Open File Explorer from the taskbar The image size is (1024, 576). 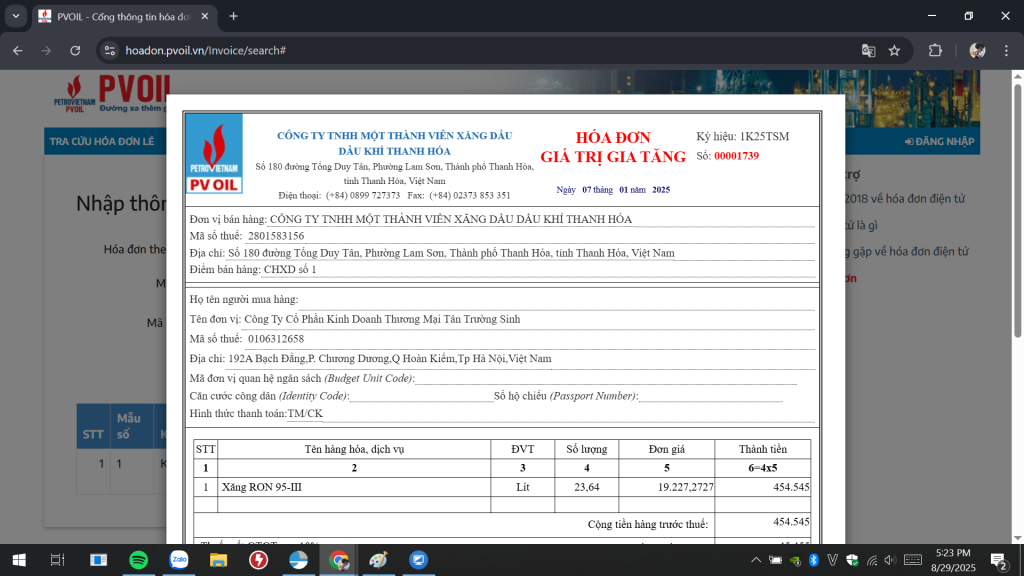pyautogui.click(x=218, y=560)
